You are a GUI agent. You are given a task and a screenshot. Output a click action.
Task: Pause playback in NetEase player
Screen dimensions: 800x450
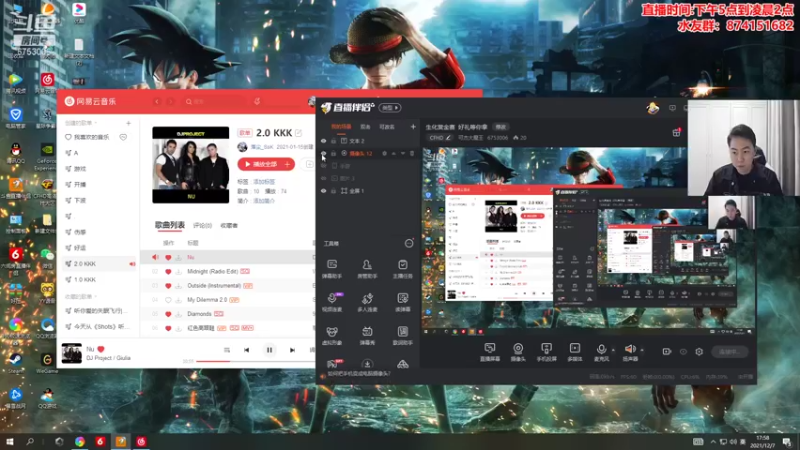pos(269,350)
